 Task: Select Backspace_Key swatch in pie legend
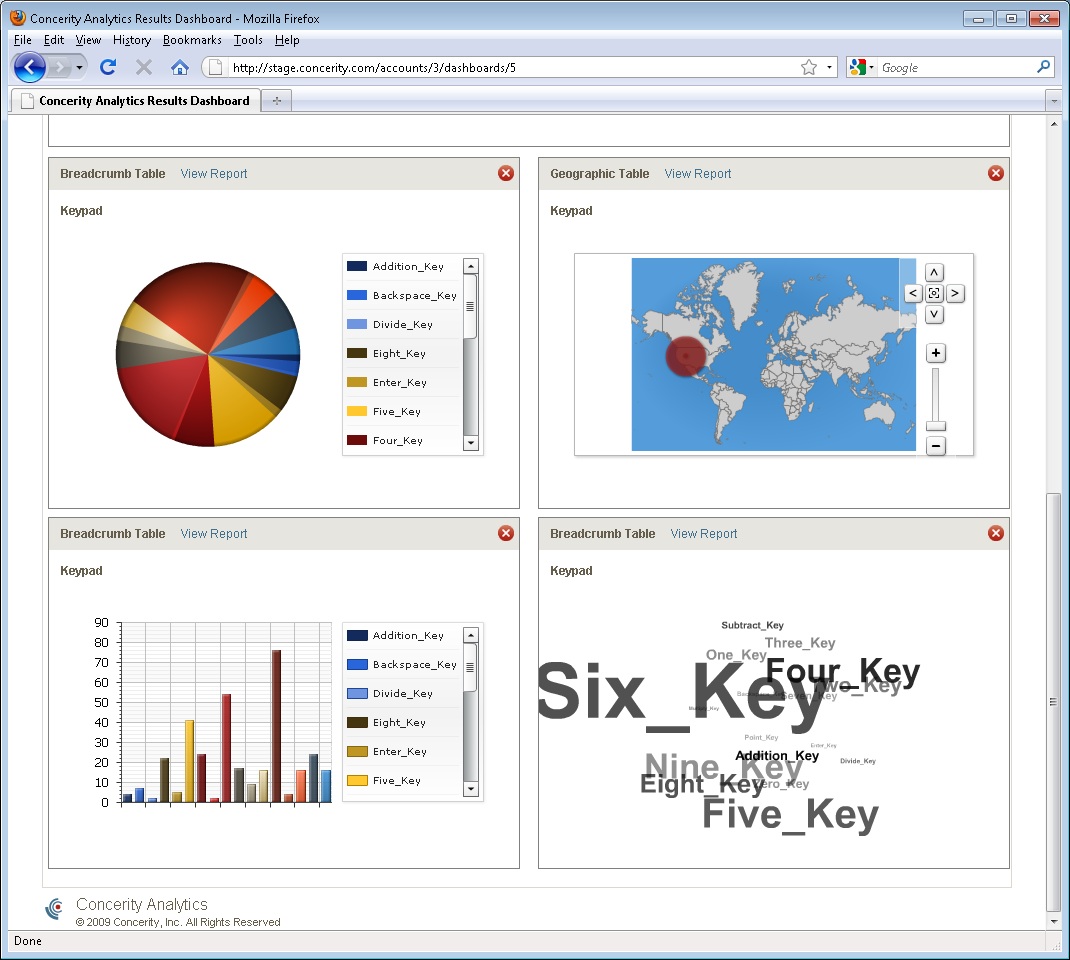(357, 295)
